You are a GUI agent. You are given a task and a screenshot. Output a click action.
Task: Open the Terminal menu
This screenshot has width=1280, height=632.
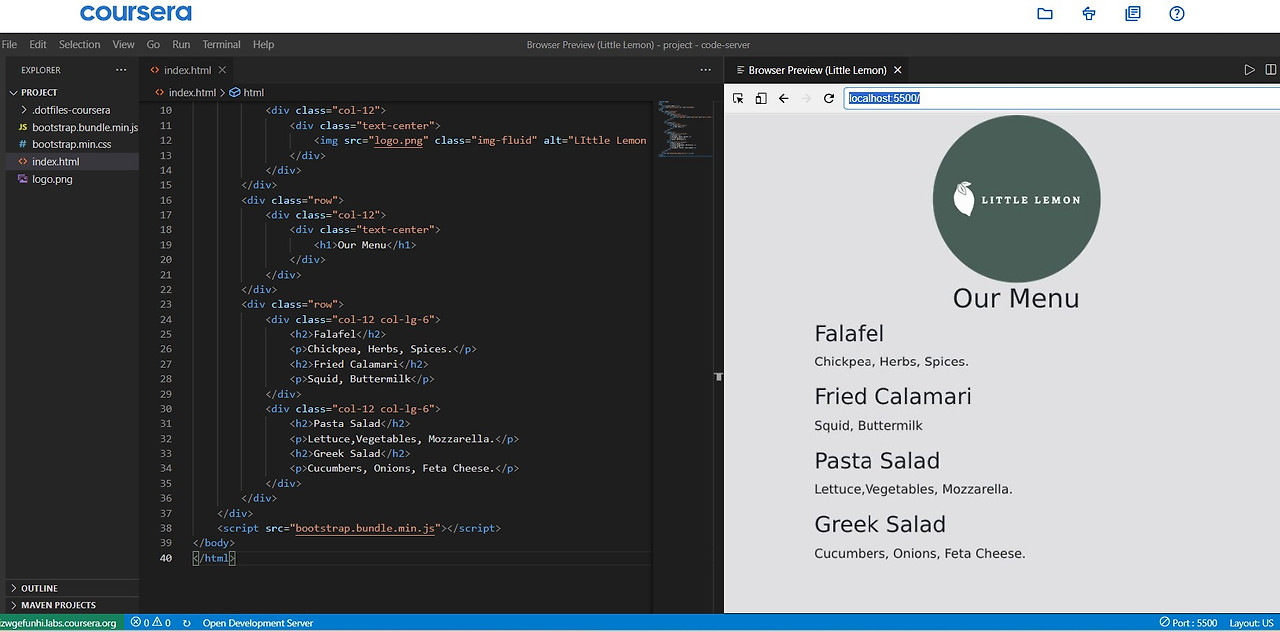coord(221,44)
